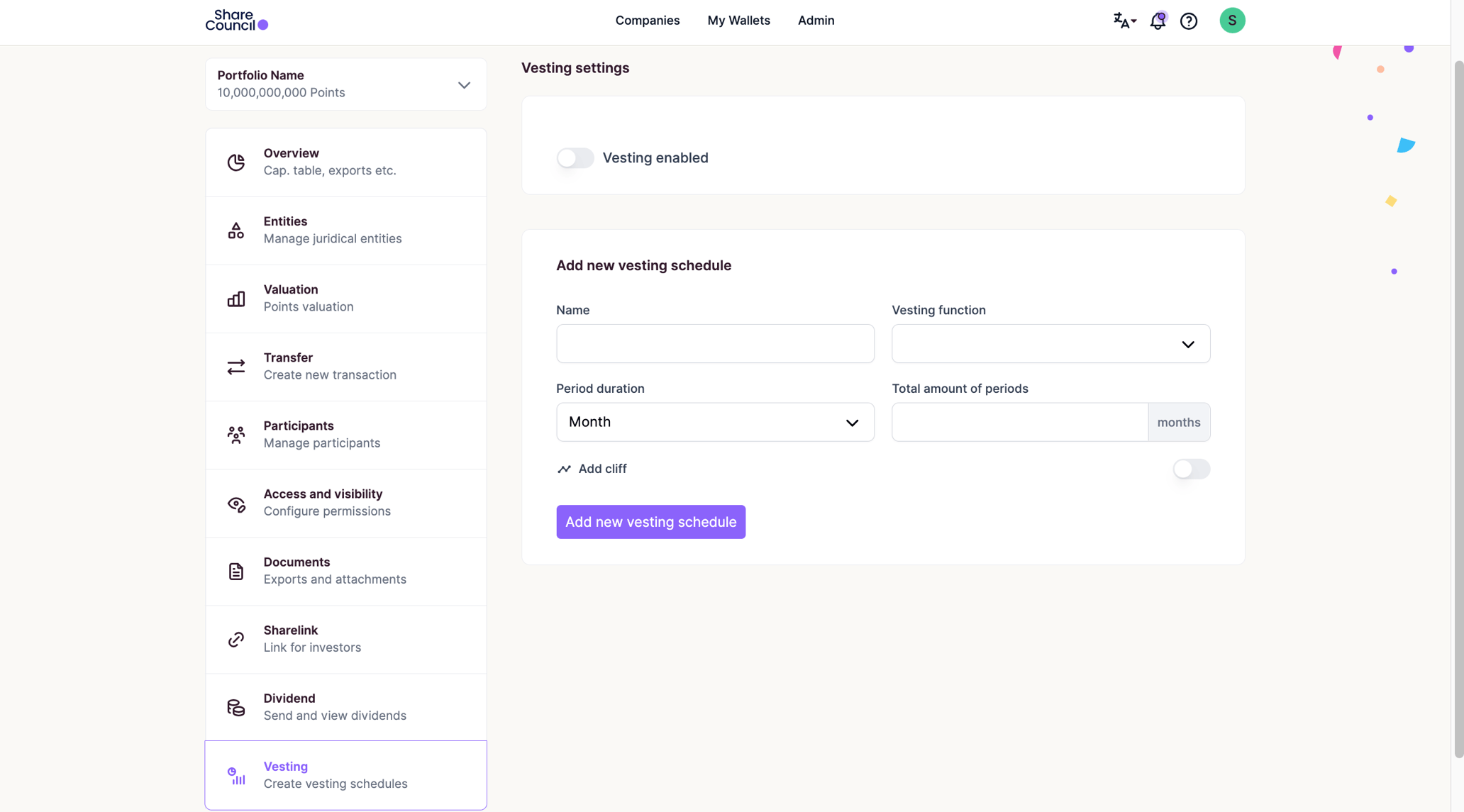Select the Documents file icon

point(236,571)
